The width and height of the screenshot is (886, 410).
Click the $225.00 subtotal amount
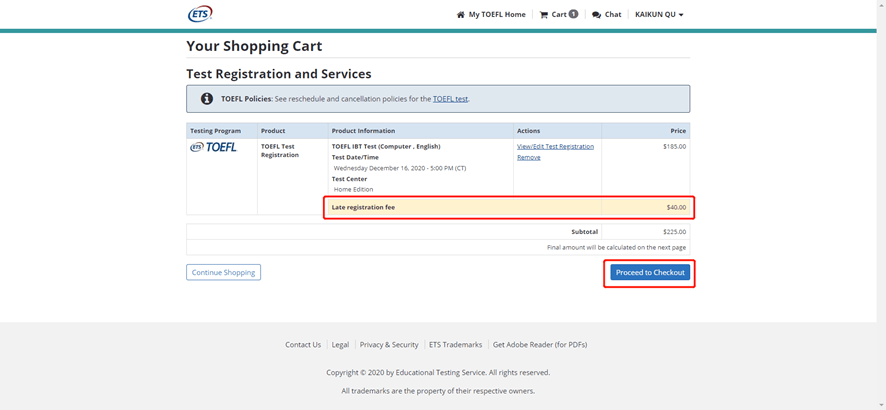(675, 232)
